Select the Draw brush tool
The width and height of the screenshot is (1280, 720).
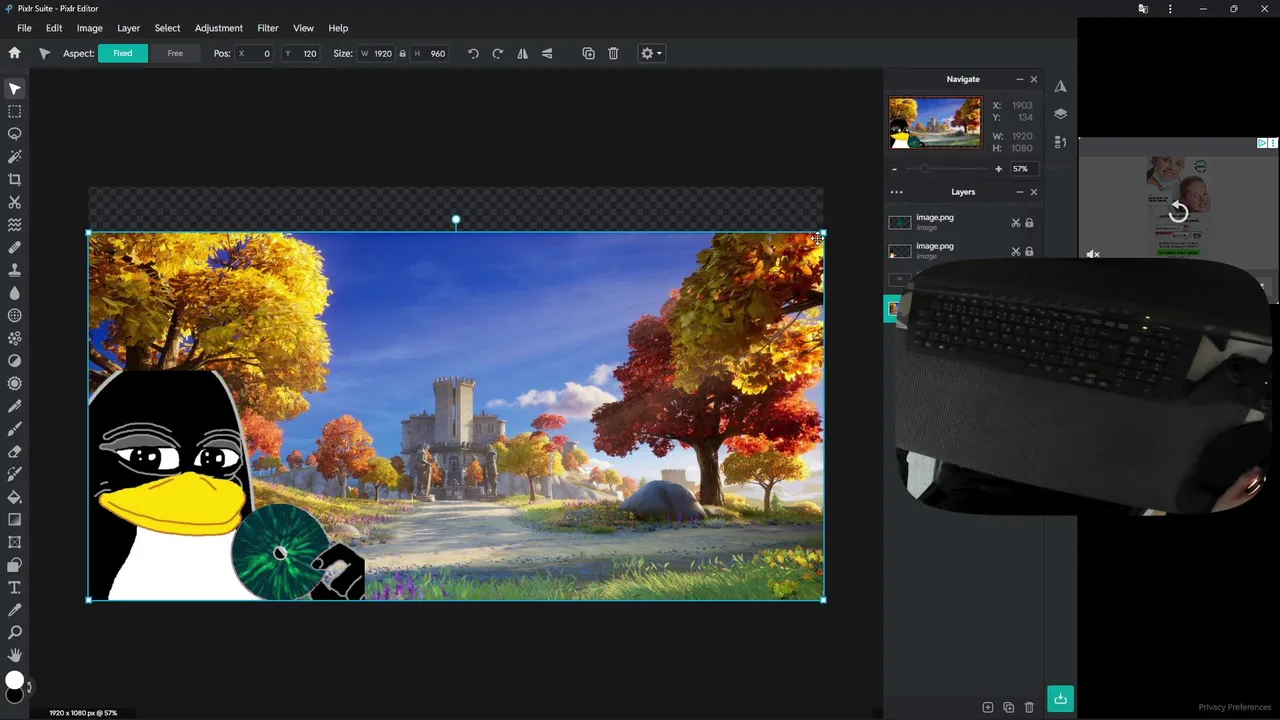tap(14, 429)
